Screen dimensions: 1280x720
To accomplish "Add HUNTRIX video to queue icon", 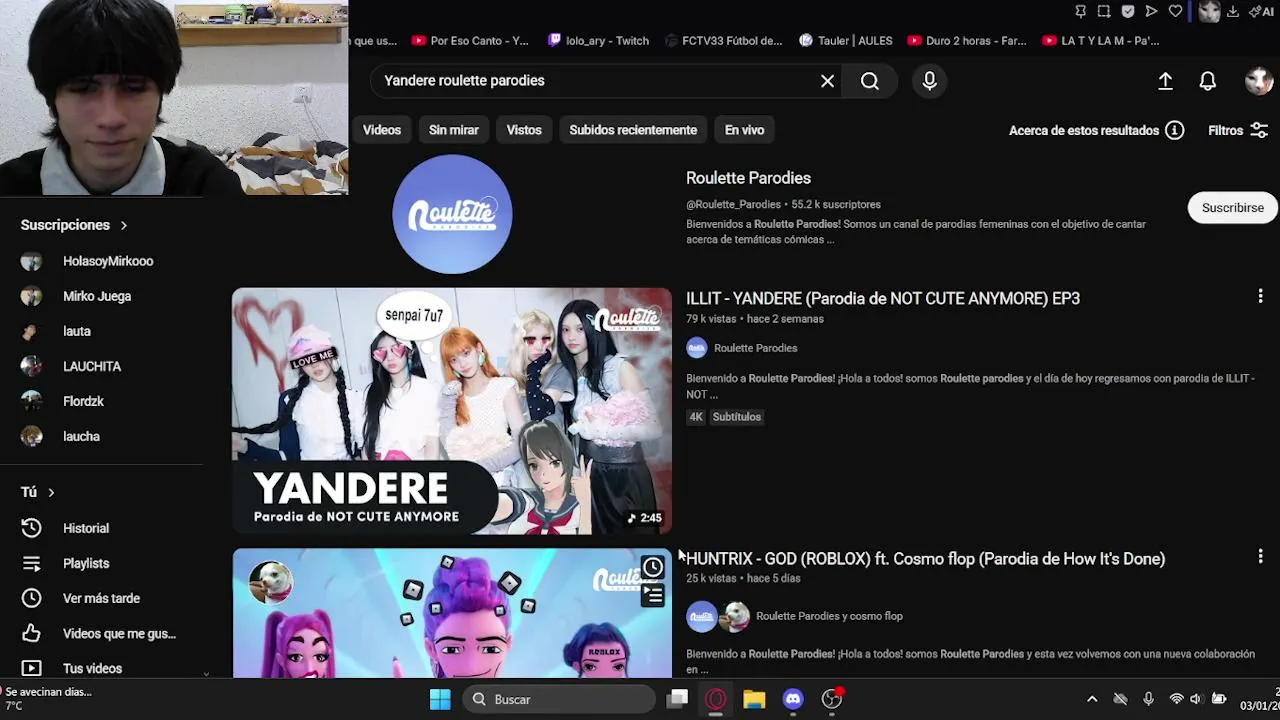I will click(x=653, y=596).
